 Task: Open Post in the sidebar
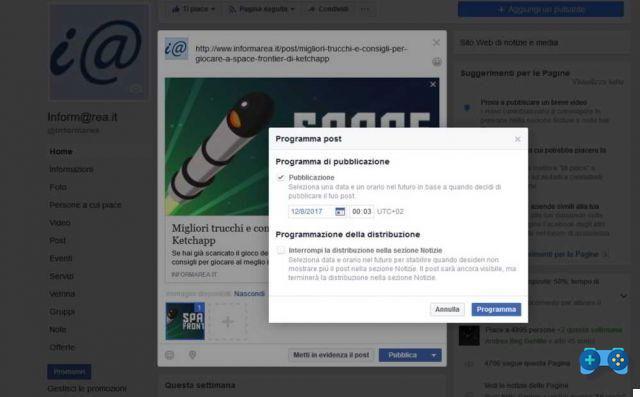point(58,241)
